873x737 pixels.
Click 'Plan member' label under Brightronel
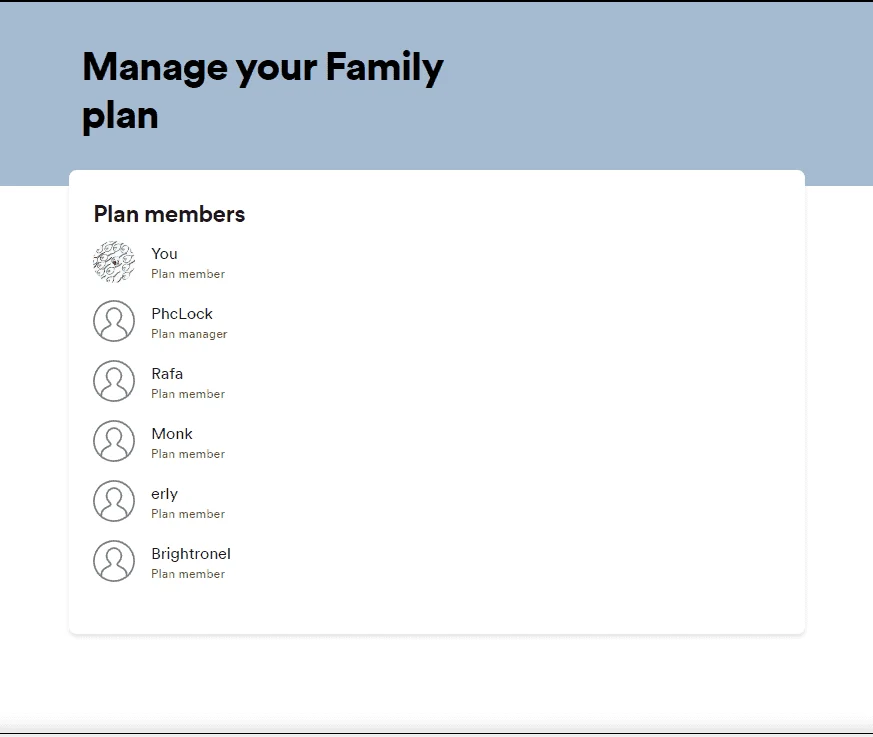click(x=188, y=574)
